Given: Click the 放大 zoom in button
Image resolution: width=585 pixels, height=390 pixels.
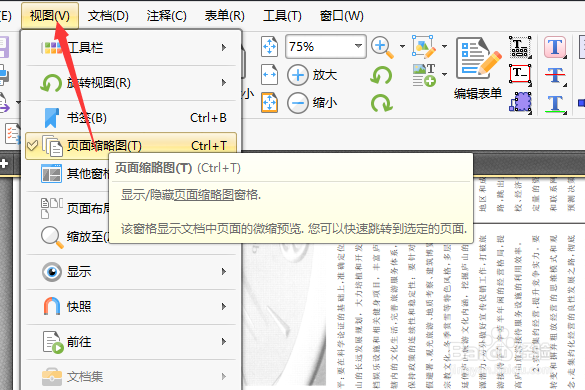Looking at the screenshot, I should 312,75.
